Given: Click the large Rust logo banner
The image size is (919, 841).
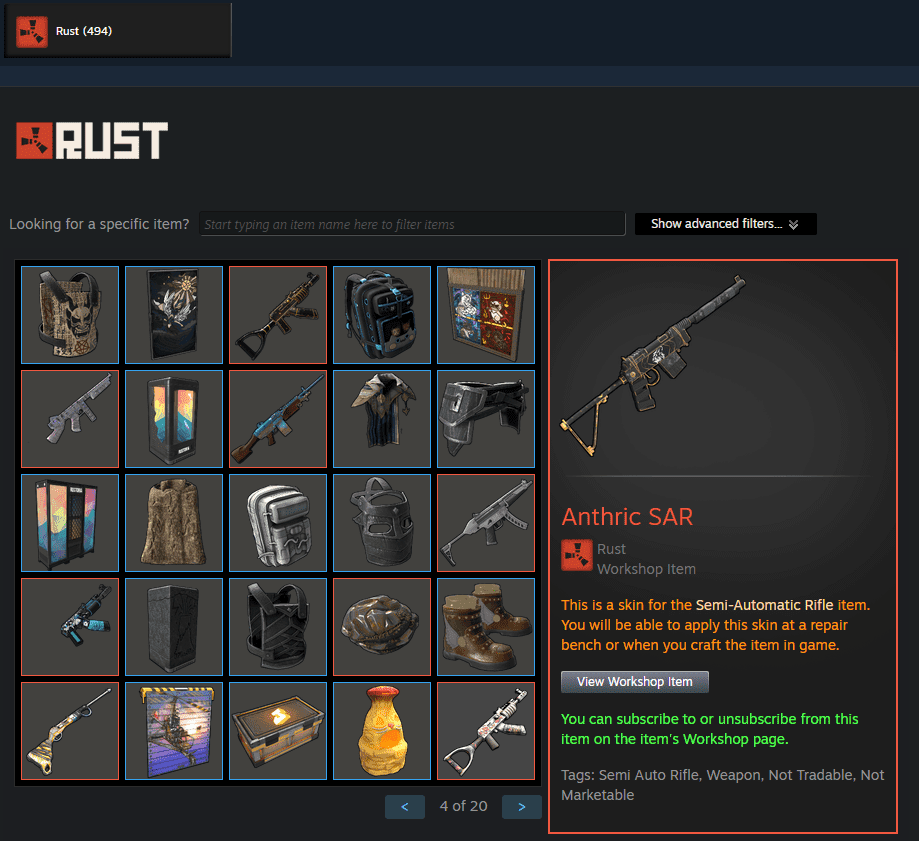Looking at the screenshot, I should pos(92,141).
